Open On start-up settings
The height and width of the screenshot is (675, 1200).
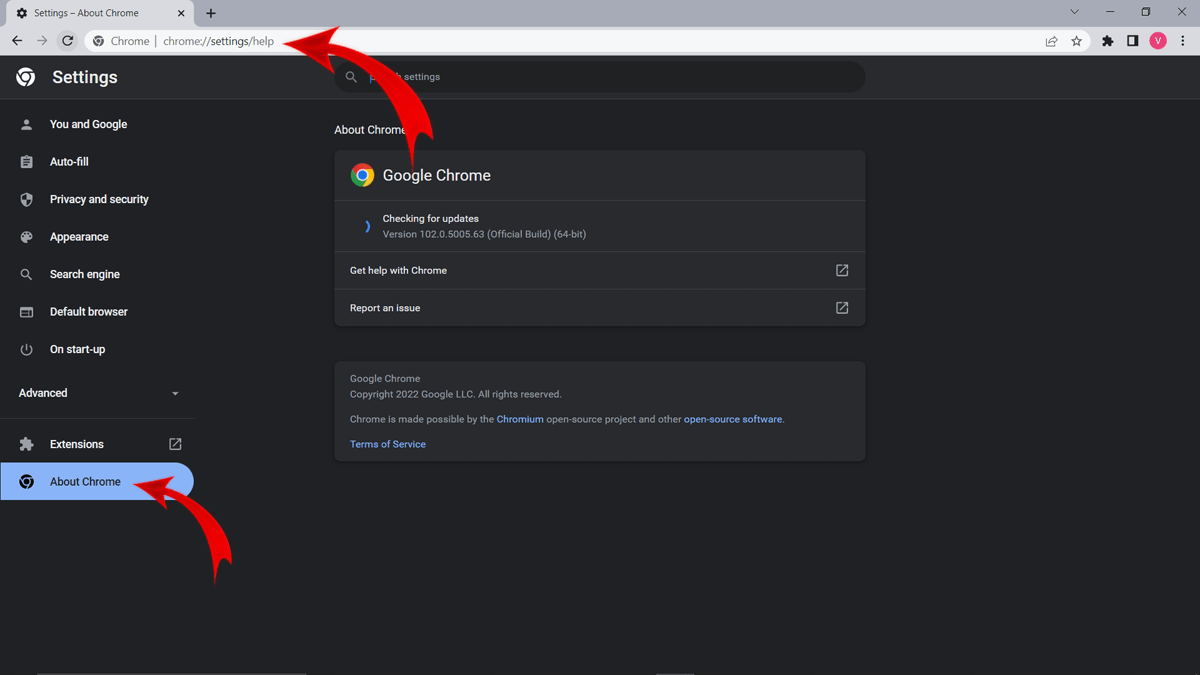(77, 349)
